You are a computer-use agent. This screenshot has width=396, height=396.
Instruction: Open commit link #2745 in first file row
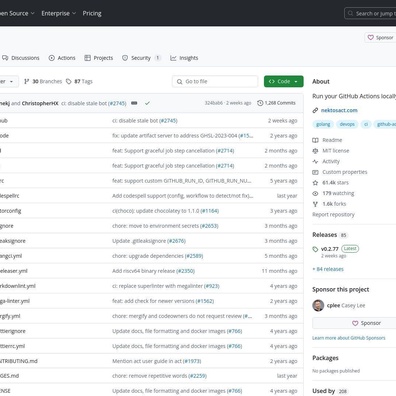(x=168, y=121)
